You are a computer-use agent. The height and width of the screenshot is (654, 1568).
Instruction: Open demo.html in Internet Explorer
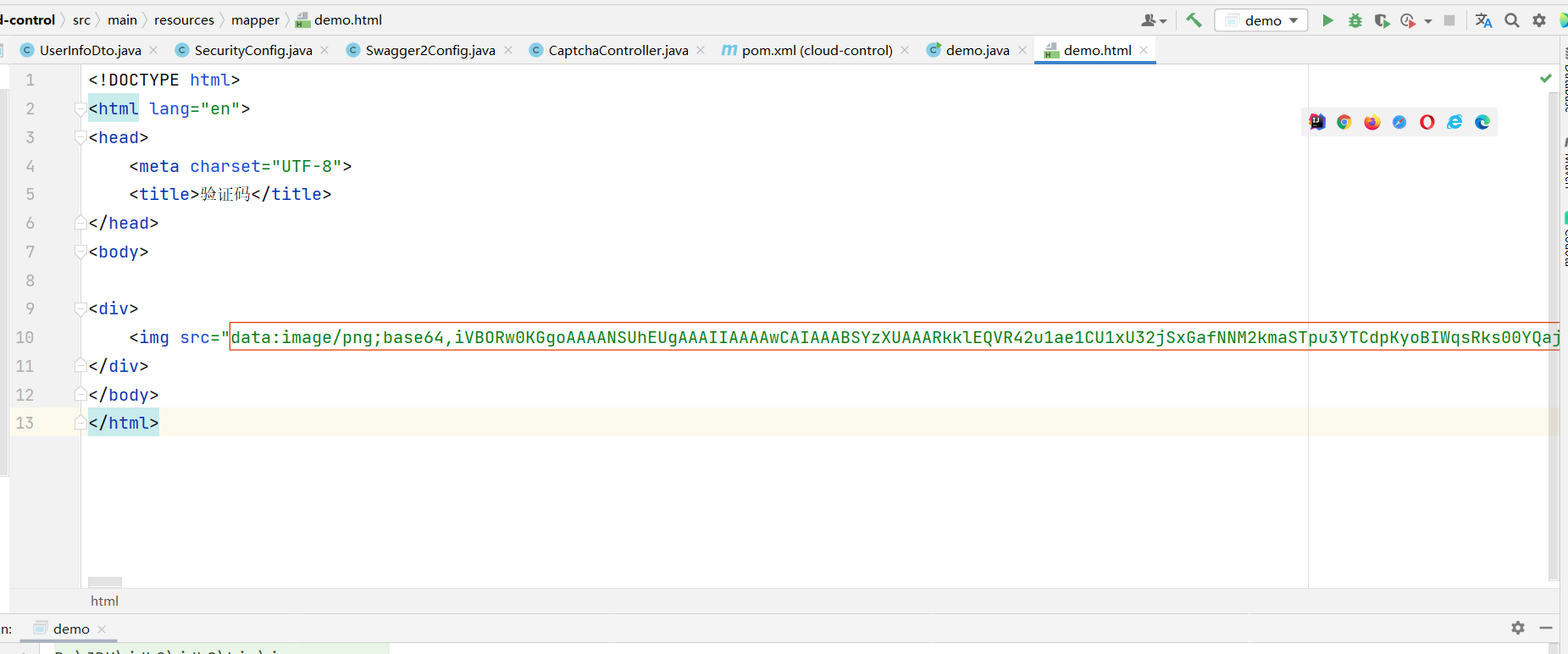1454,122
